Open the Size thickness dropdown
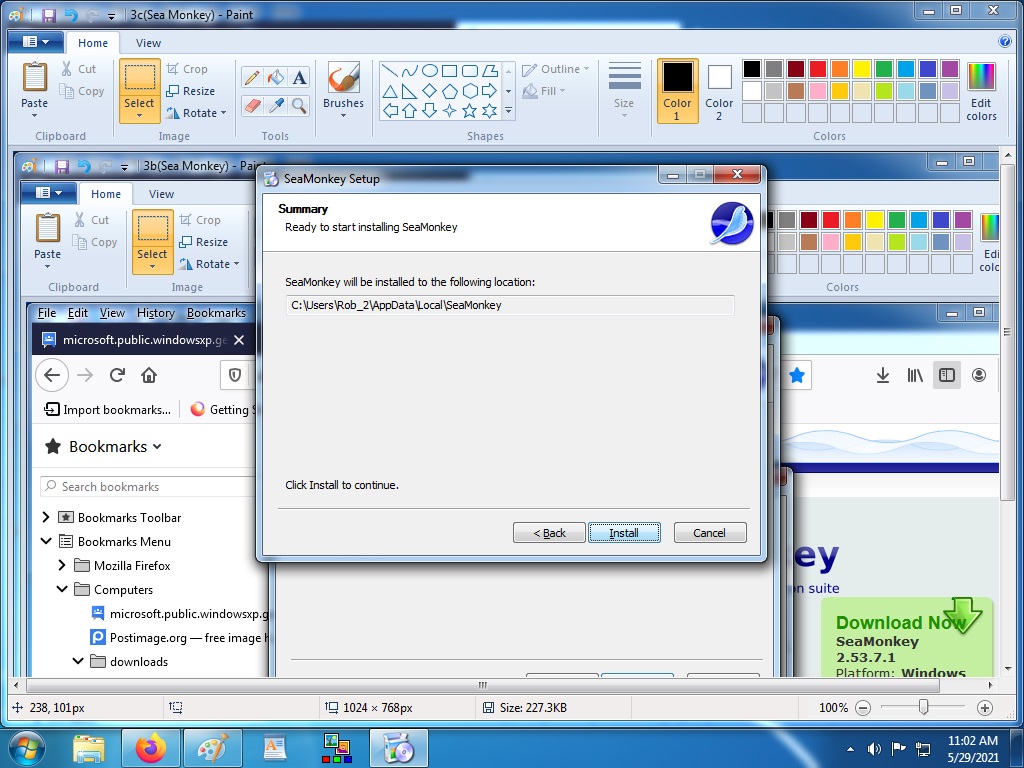Image resolution: width=1024 pixels, height=768 pixels. tap(624, 90)
